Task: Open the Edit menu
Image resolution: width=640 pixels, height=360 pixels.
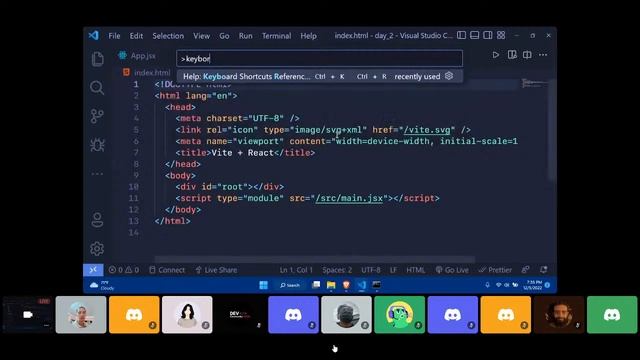Action: click(x=136, y=36)
